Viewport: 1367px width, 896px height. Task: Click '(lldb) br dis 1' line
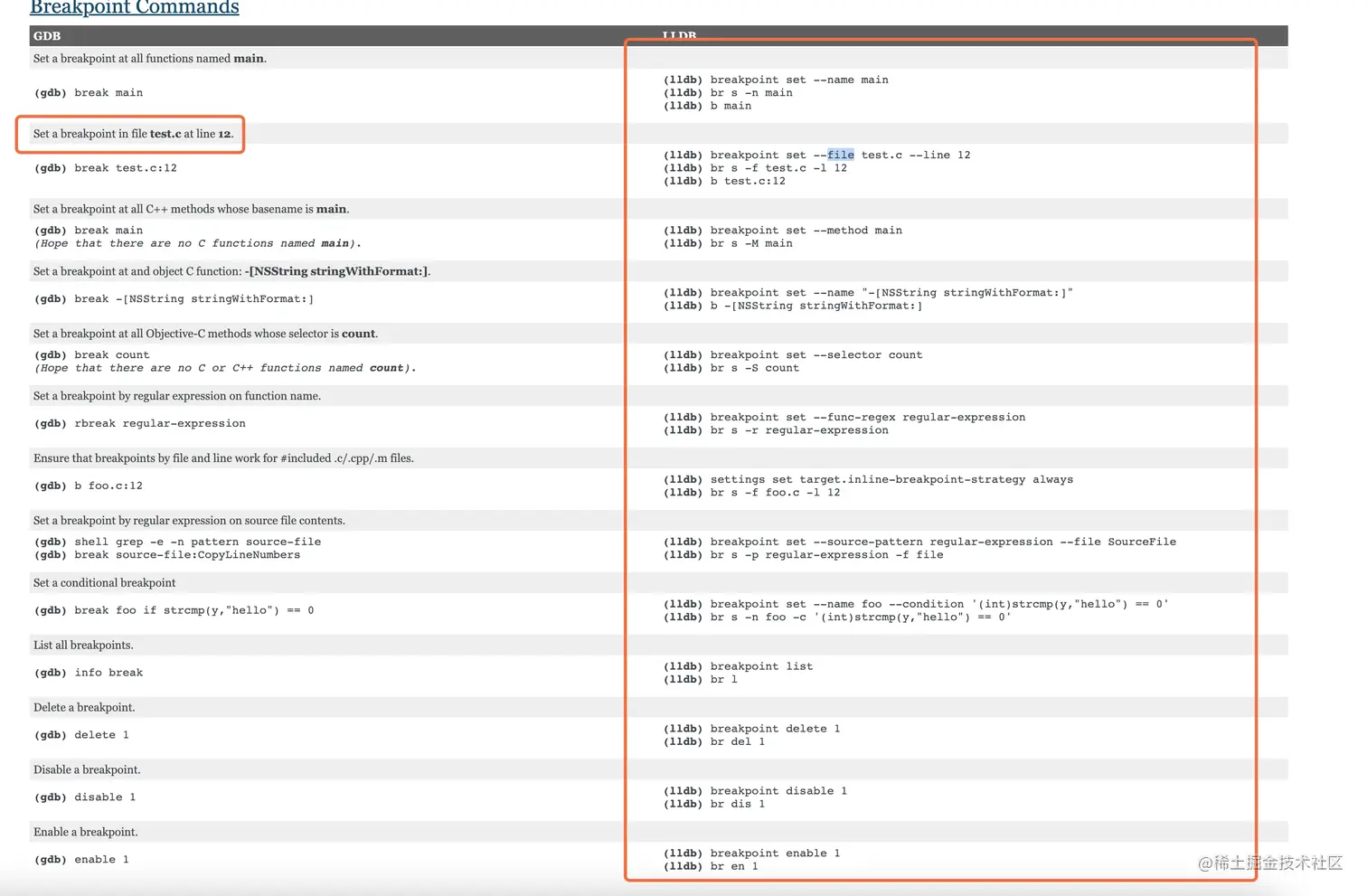(714, 805)
